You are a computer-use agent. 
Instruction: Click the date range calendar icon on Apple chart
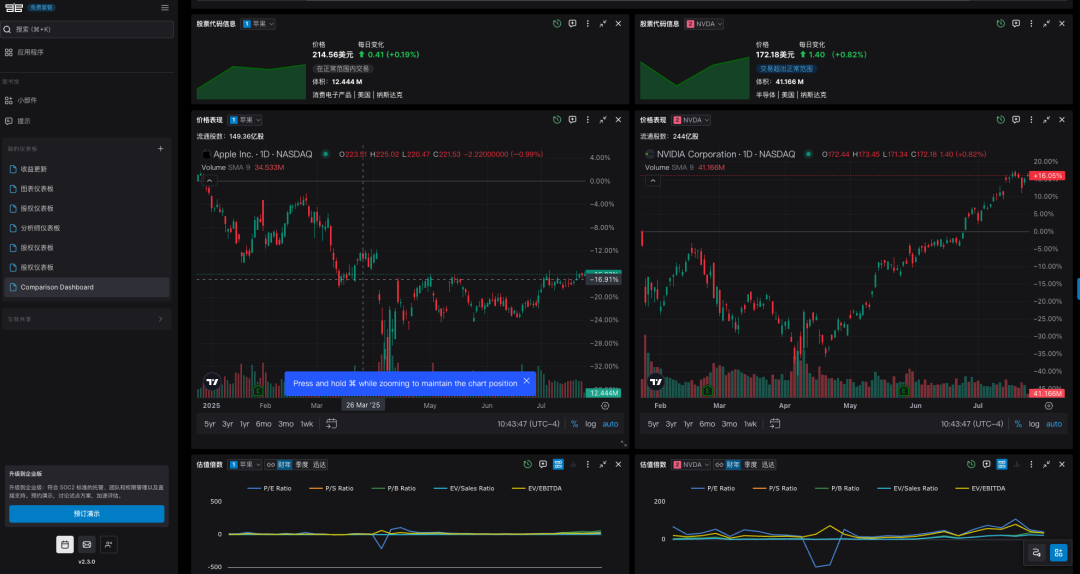[331, 424]
